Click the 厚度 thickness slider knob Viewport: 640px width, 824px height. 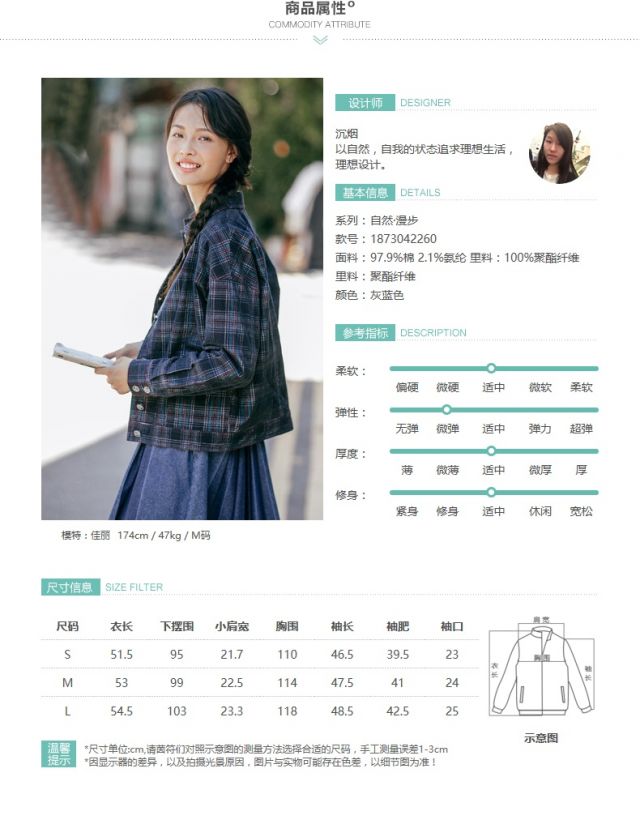tap(491, 451)
